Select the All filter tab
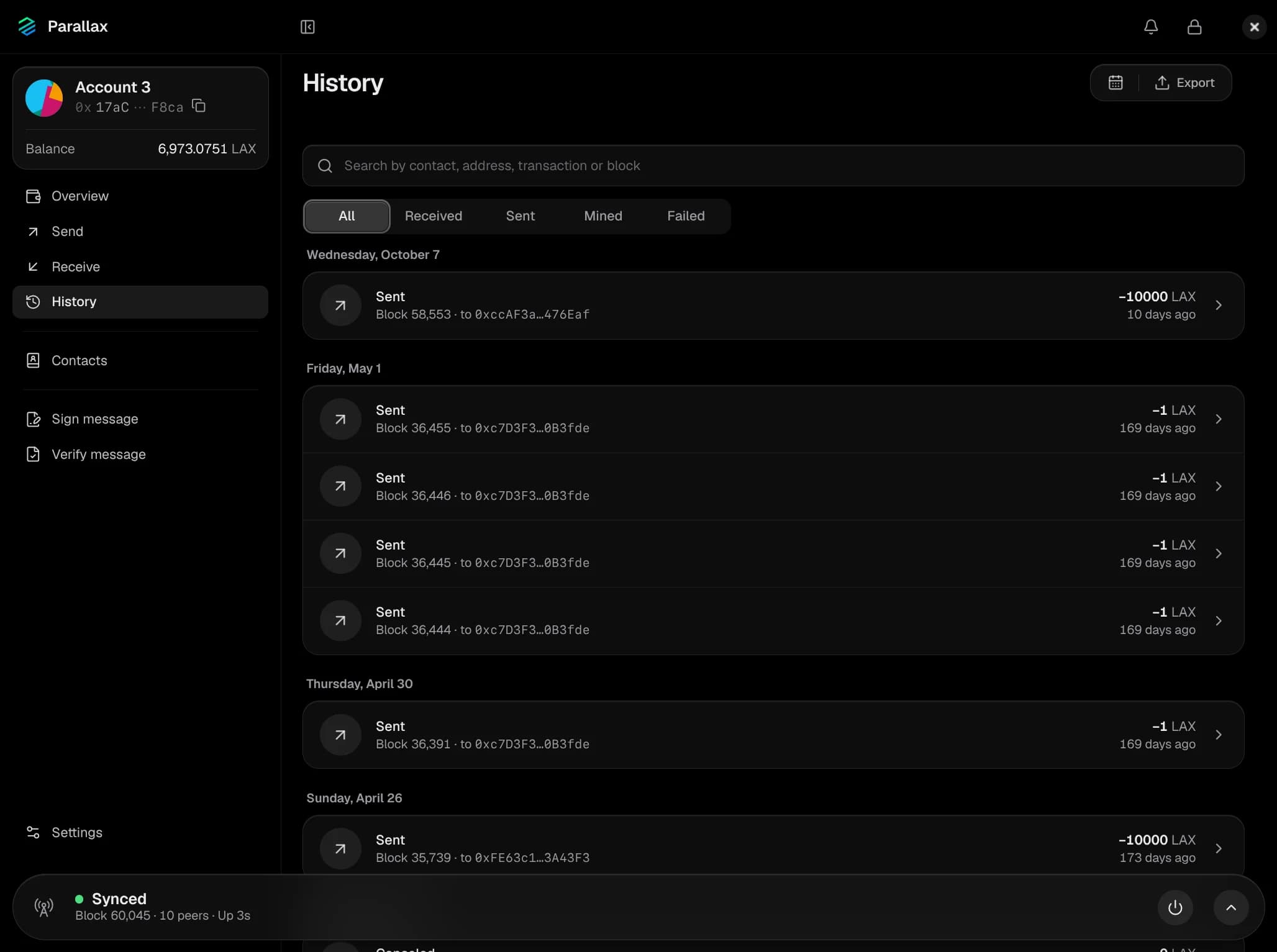 347,216
